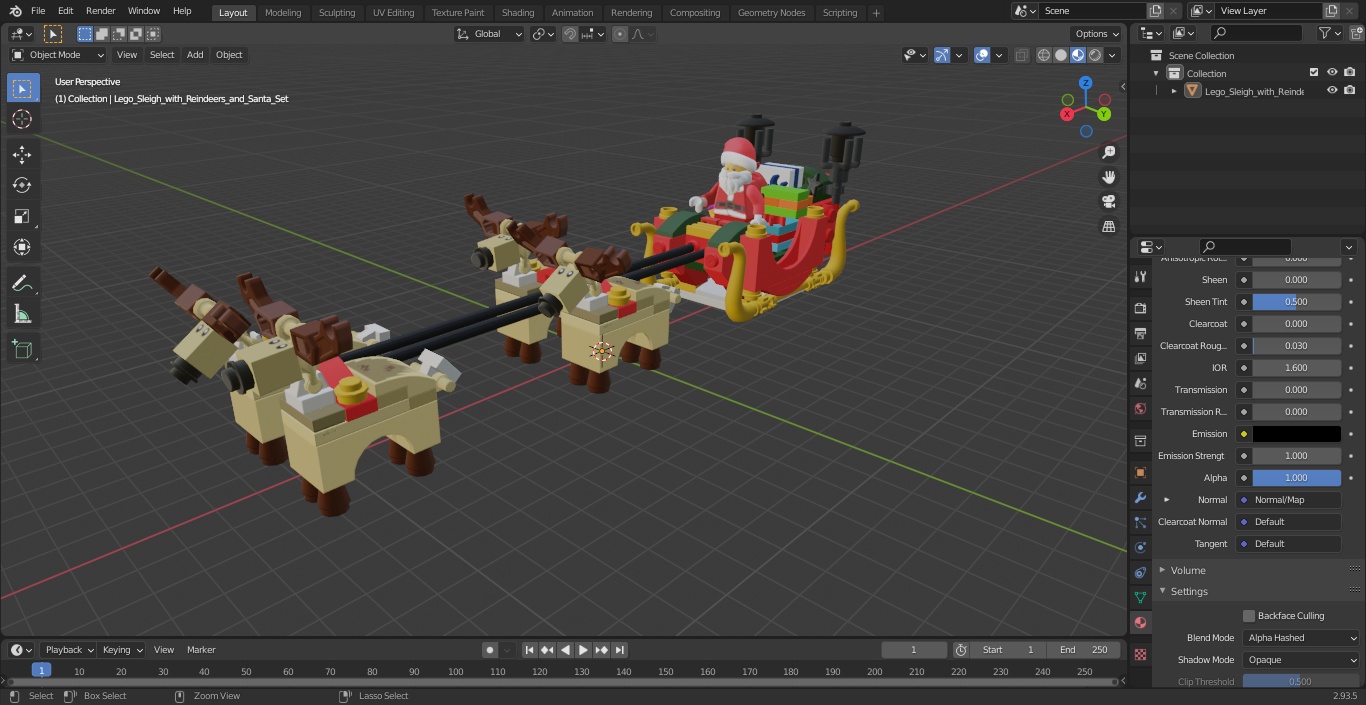Open the Physics properties tab icon
This screenshot has width=1366, height=705.
pos(1140,547)
